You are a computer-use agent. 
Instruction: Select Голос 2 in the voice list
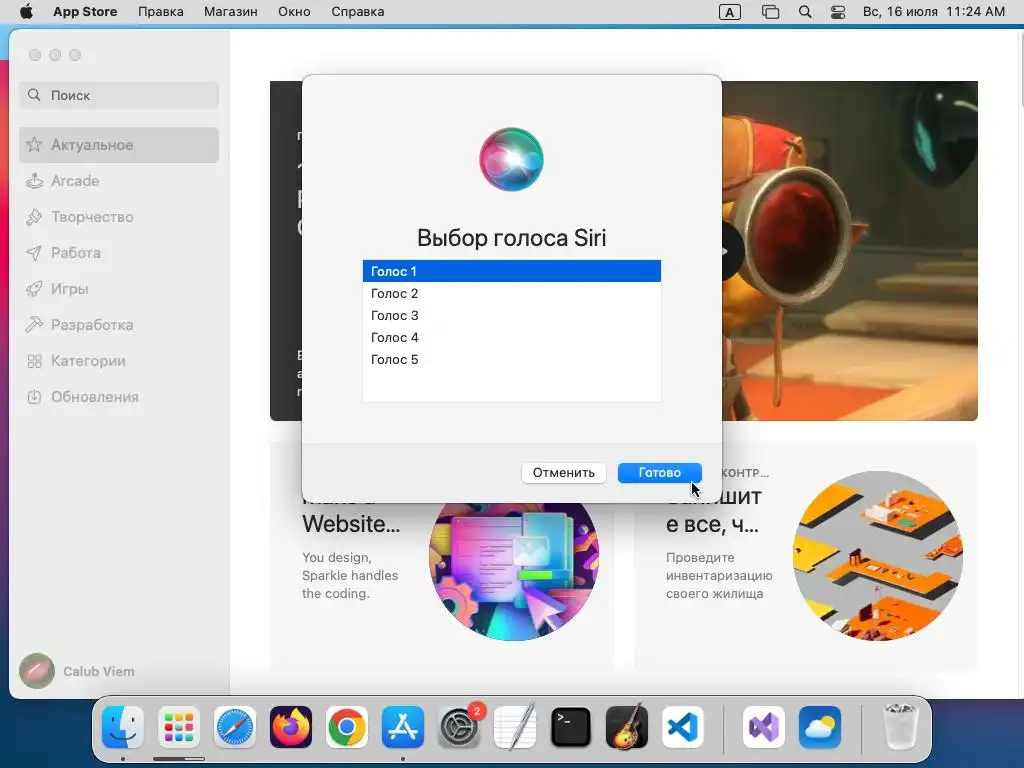click(511, 293)
